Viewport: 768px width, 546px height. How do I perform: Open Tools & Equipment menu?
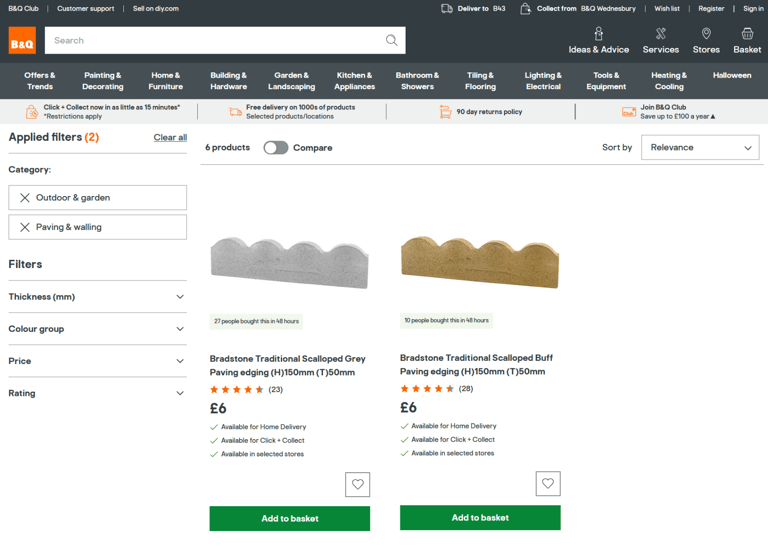click(606, 81)
